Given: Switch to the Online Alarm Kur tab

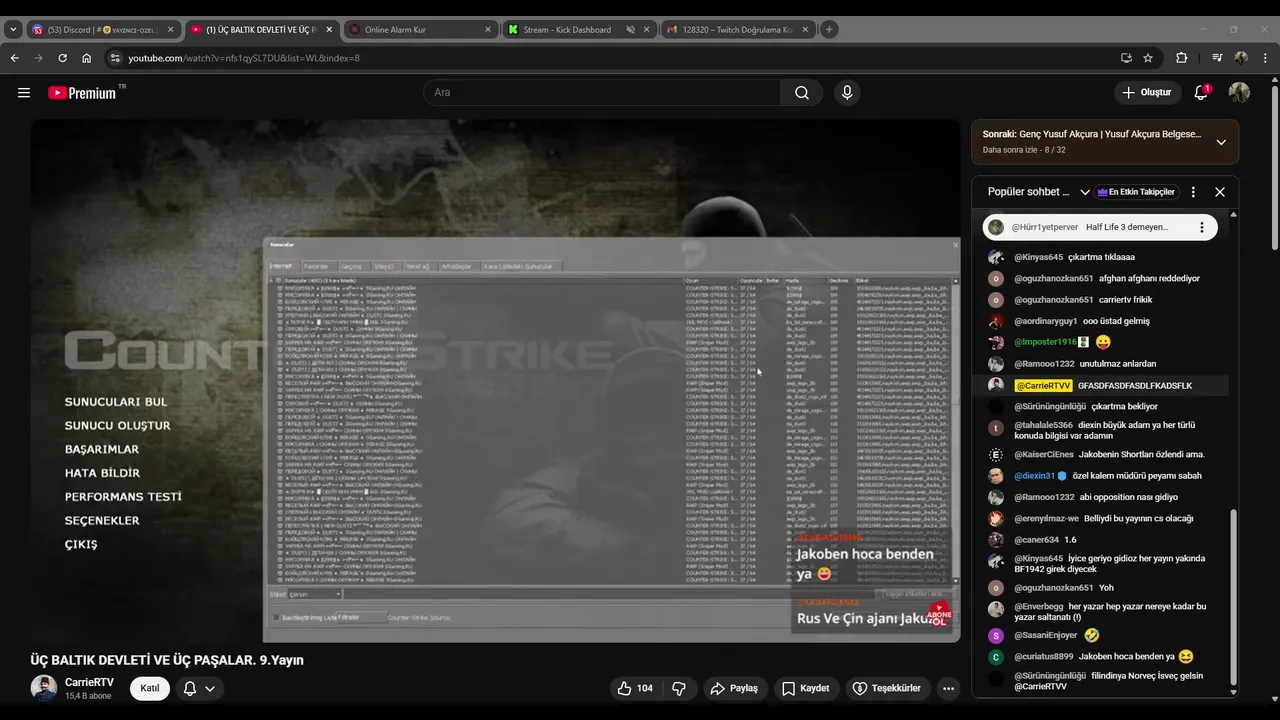Looking at the screenshot, I should coord(420,30).
